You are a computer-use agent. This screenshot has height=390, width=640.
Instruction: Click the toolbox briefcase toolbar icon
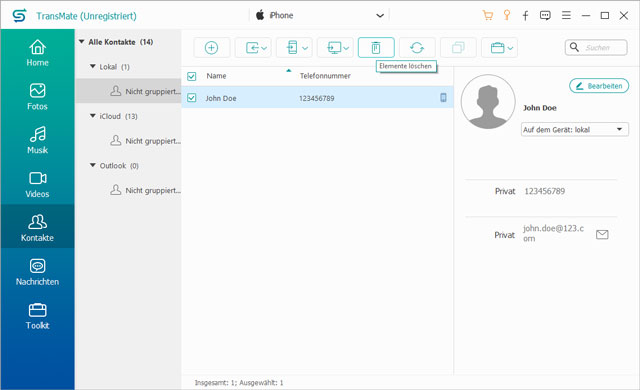pos(497,48)
